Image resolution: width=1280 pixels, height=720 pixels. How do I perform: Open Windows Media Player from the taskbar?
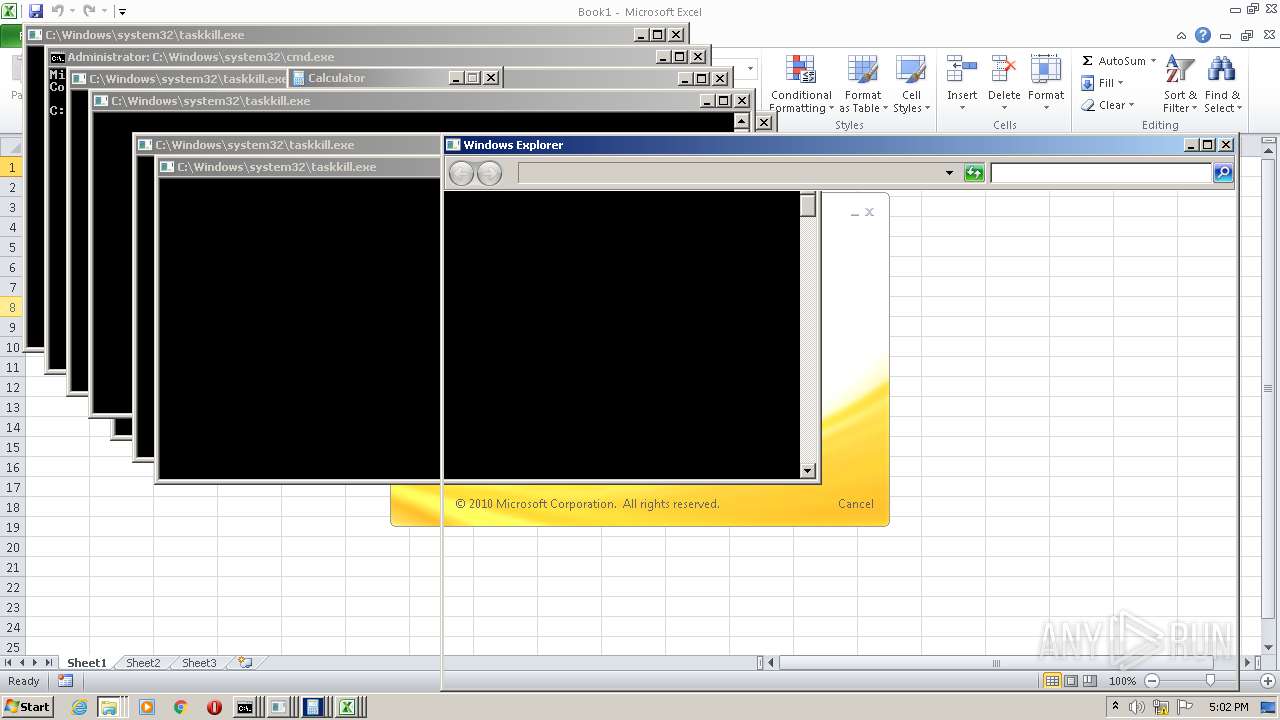pos(147,707)
